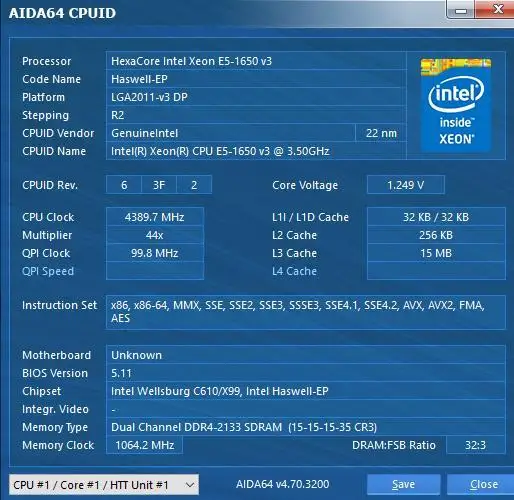Select the Processor name field

(x=256, y=61)
